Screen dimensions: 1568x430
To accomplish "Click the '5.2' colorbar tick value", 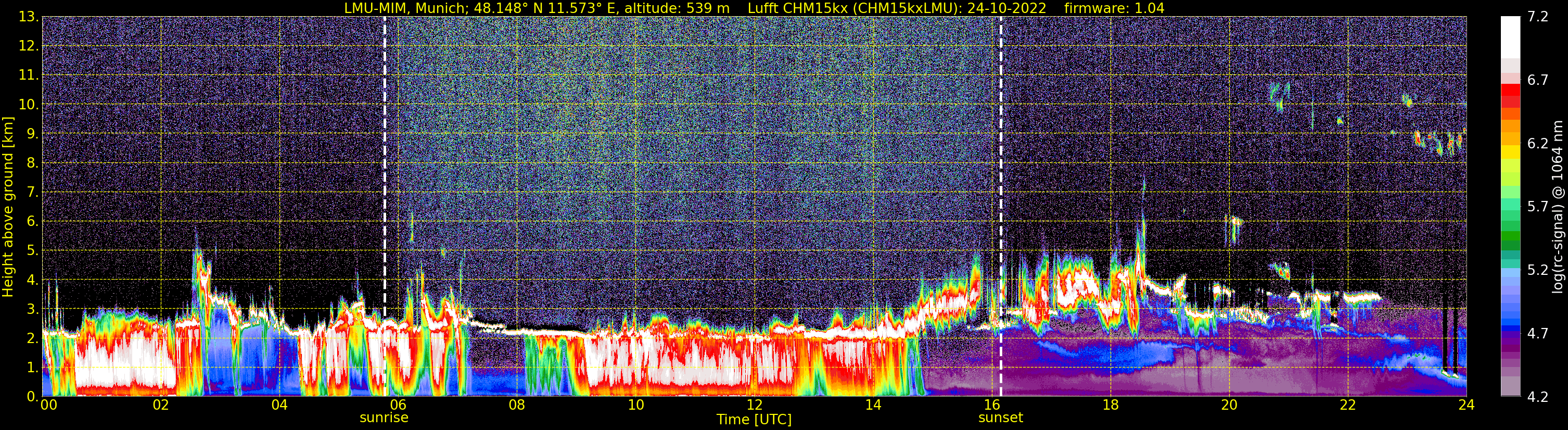I will [x=1538, y=270].
